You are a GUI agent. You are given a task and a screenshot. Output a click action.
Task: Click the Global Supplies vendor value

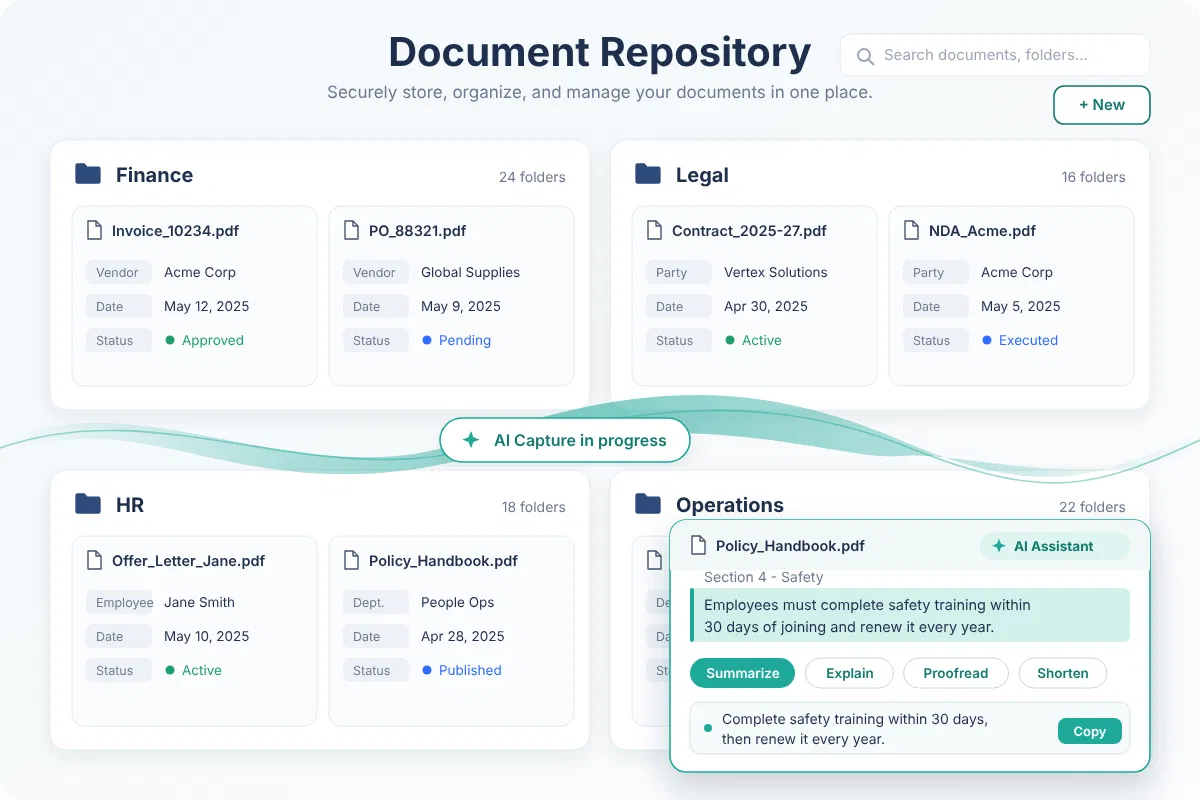[x=470, y=272]
